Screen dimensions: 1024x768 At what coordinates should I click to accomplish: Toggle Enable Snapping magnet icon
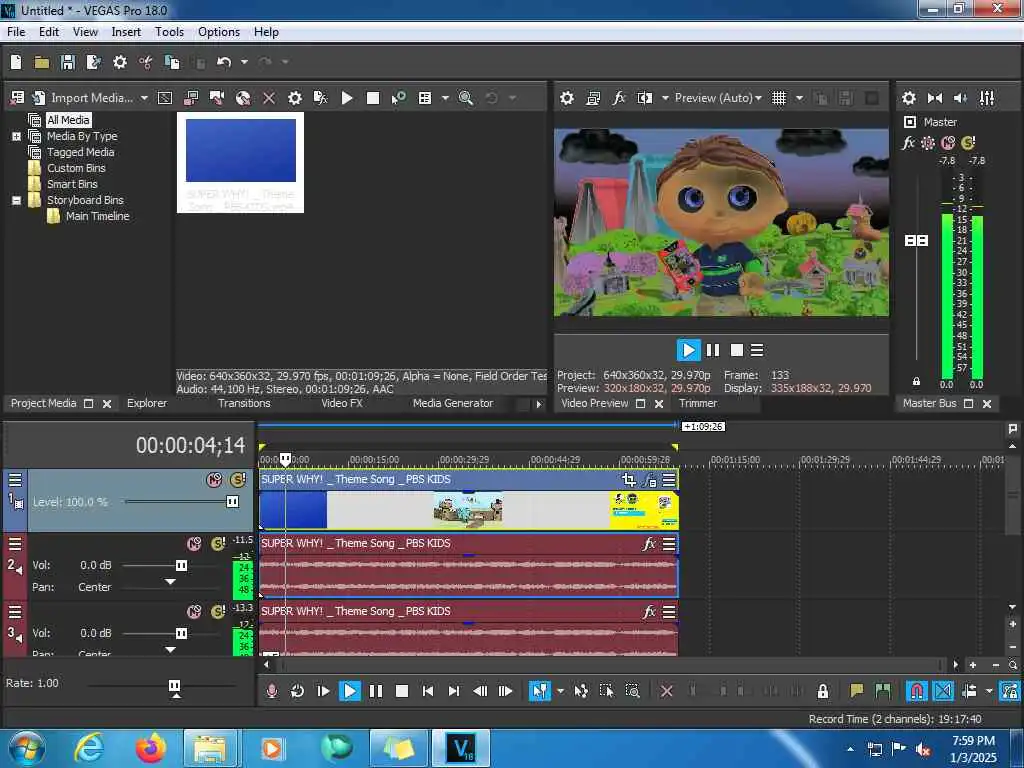[917, 691]
